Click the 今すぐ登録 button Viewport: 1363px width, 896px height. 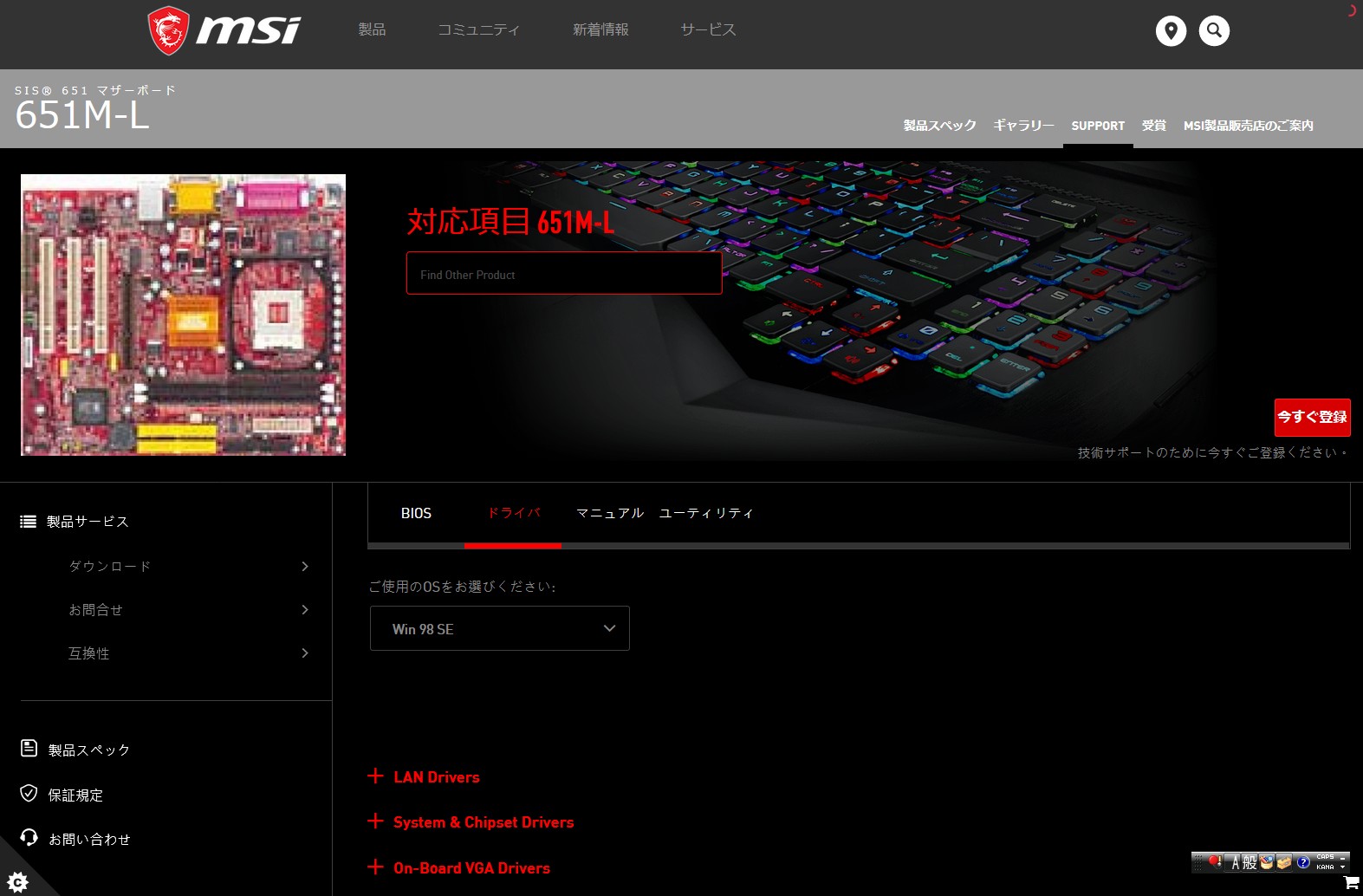tap(1312, 417)
